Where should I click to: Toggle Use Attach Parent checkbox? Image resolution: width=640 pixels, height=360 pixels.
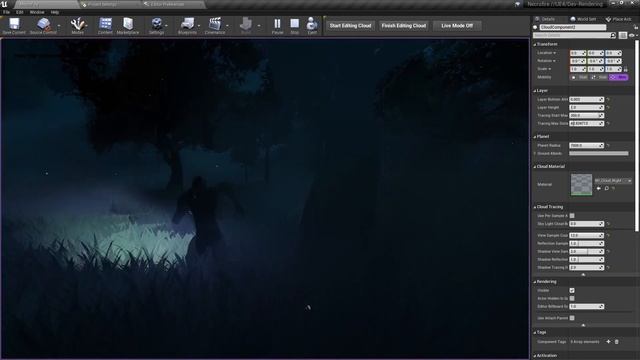pyautogui.click(x=572, y=318)
